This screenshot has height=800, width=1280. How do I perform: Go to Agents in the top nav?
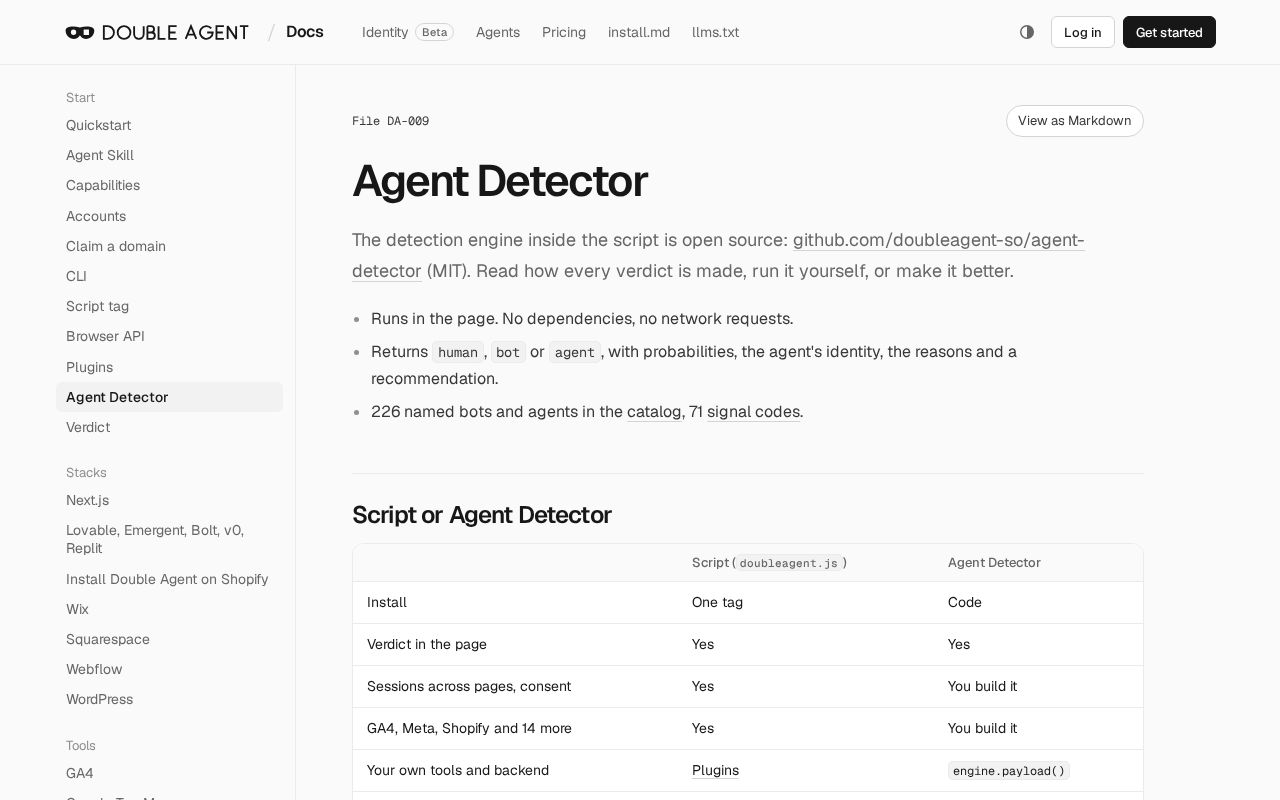coord(498,32)
